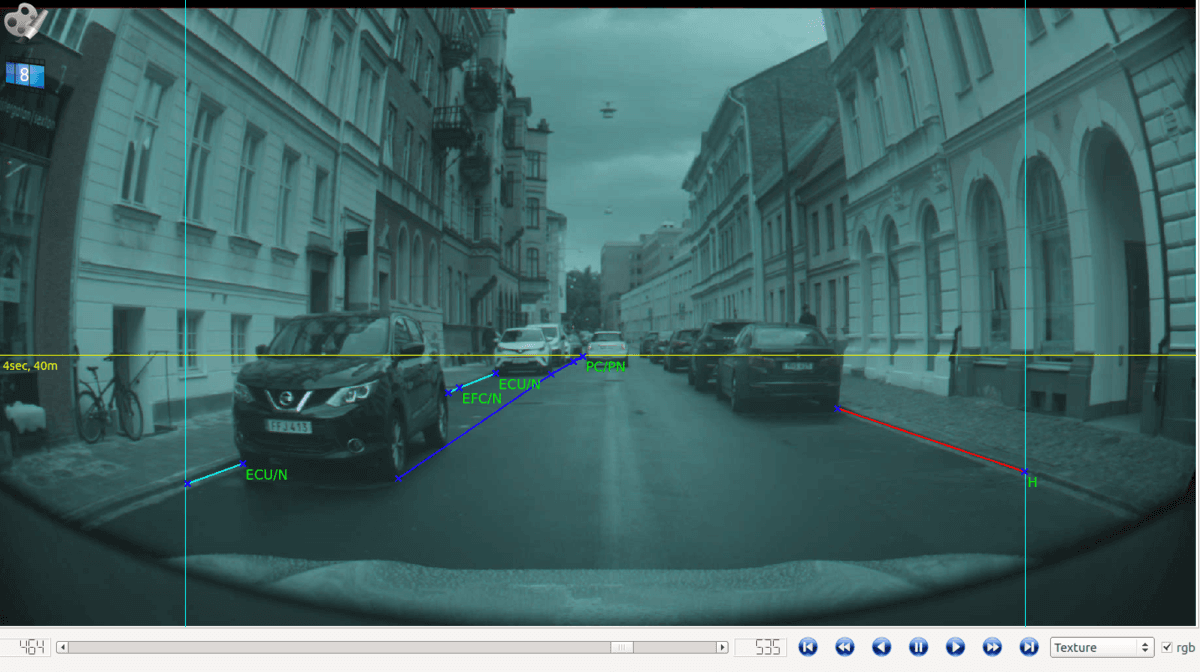1200x672 pixels.
Task: Jump to the first frame
Action: [x=808, y=647]
